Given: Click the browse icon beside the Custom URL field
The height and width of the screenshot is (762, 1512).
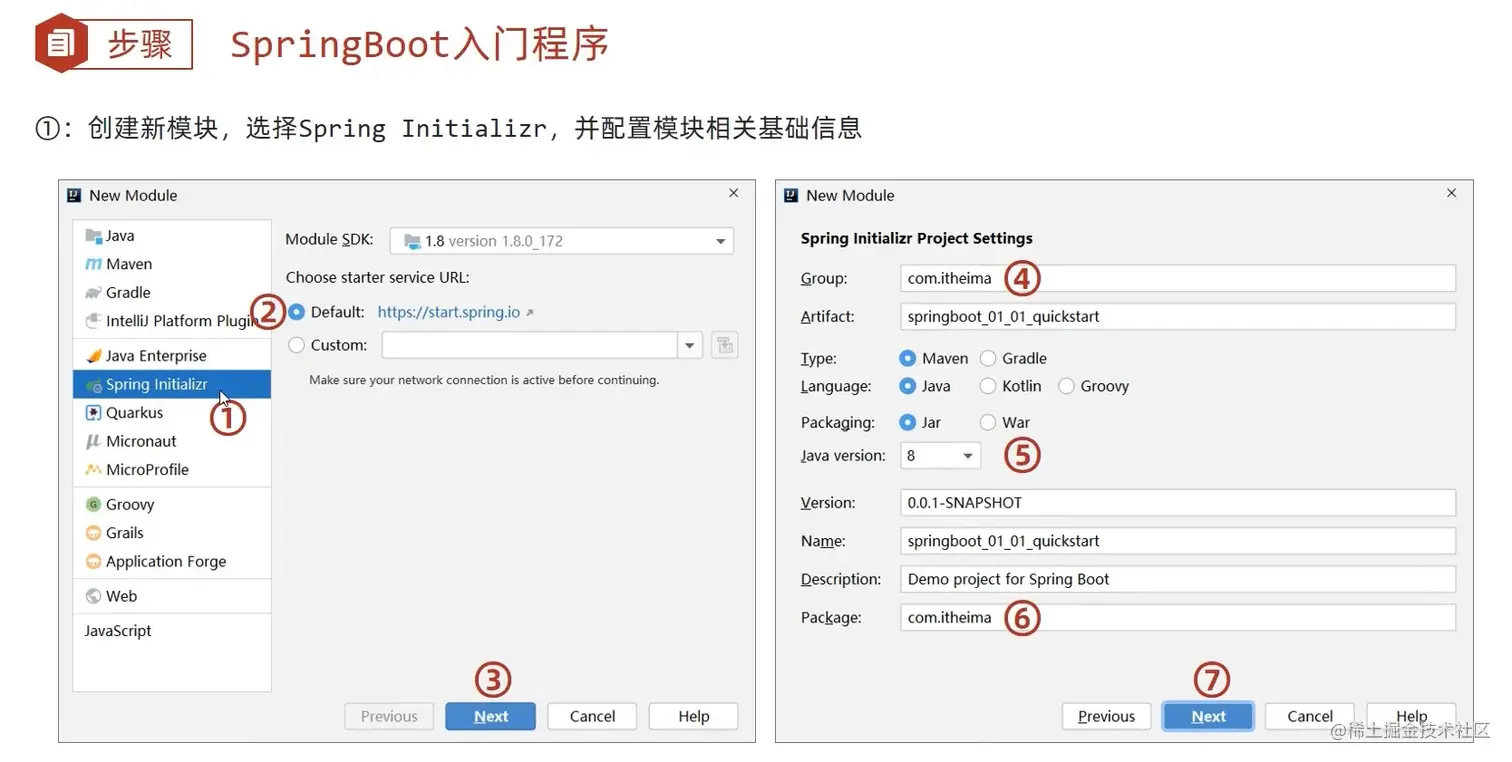Looking at the screenshot, I should tap(724, 344).
